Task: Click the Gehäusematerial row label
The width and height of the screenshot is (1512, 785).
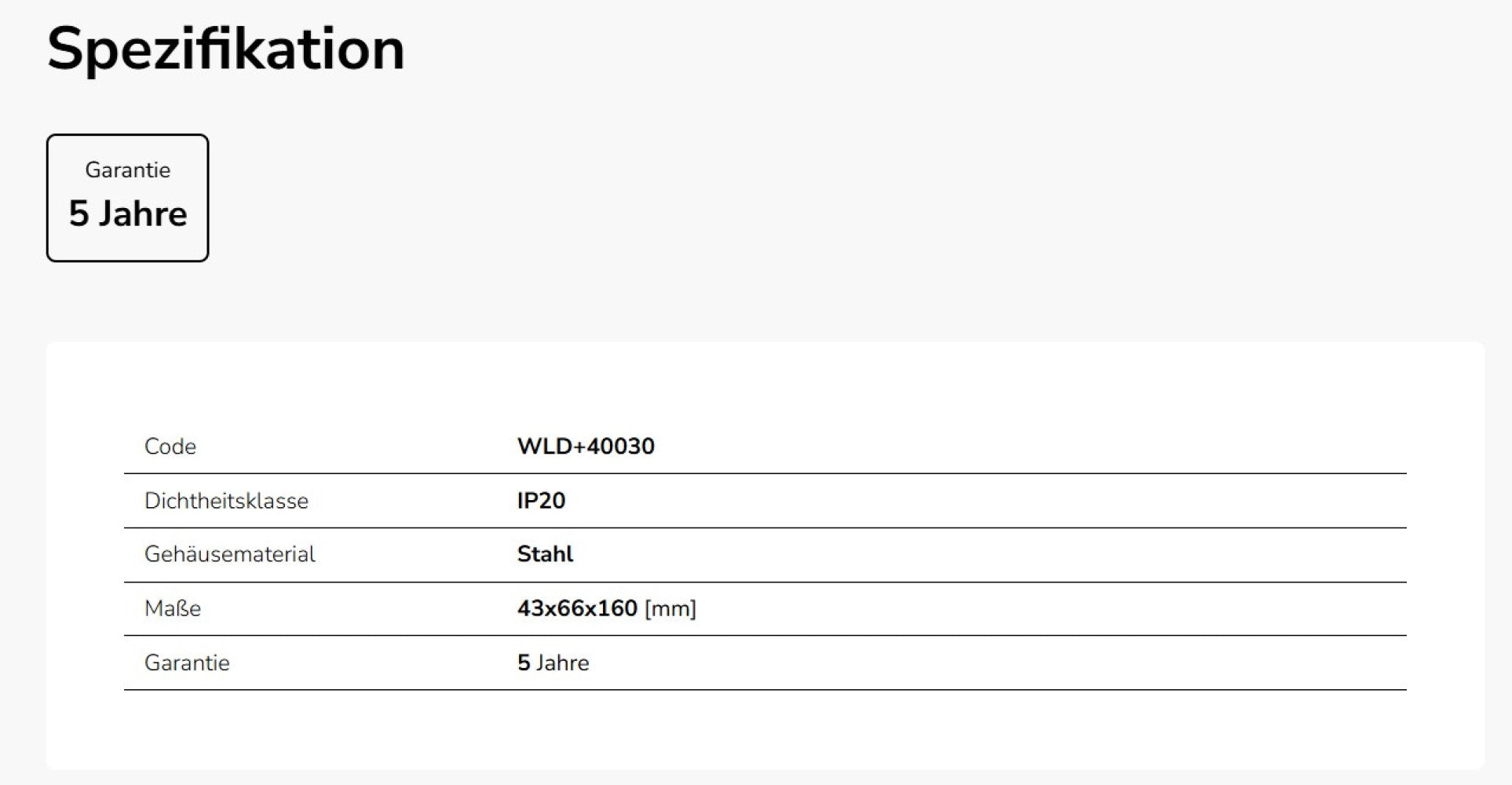Action: point(229,554)
